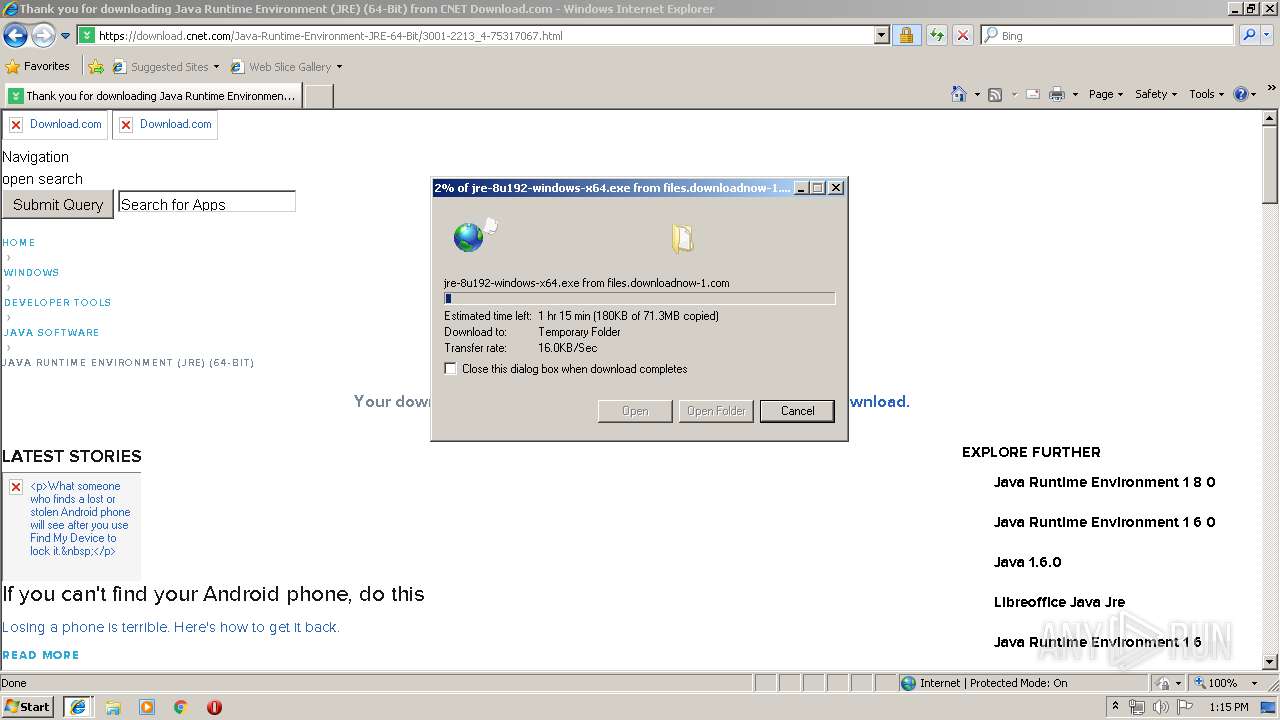The image size is (1280, 720).
Task: Open the privacy lock status dropdown
Action: coord(1168,683)
